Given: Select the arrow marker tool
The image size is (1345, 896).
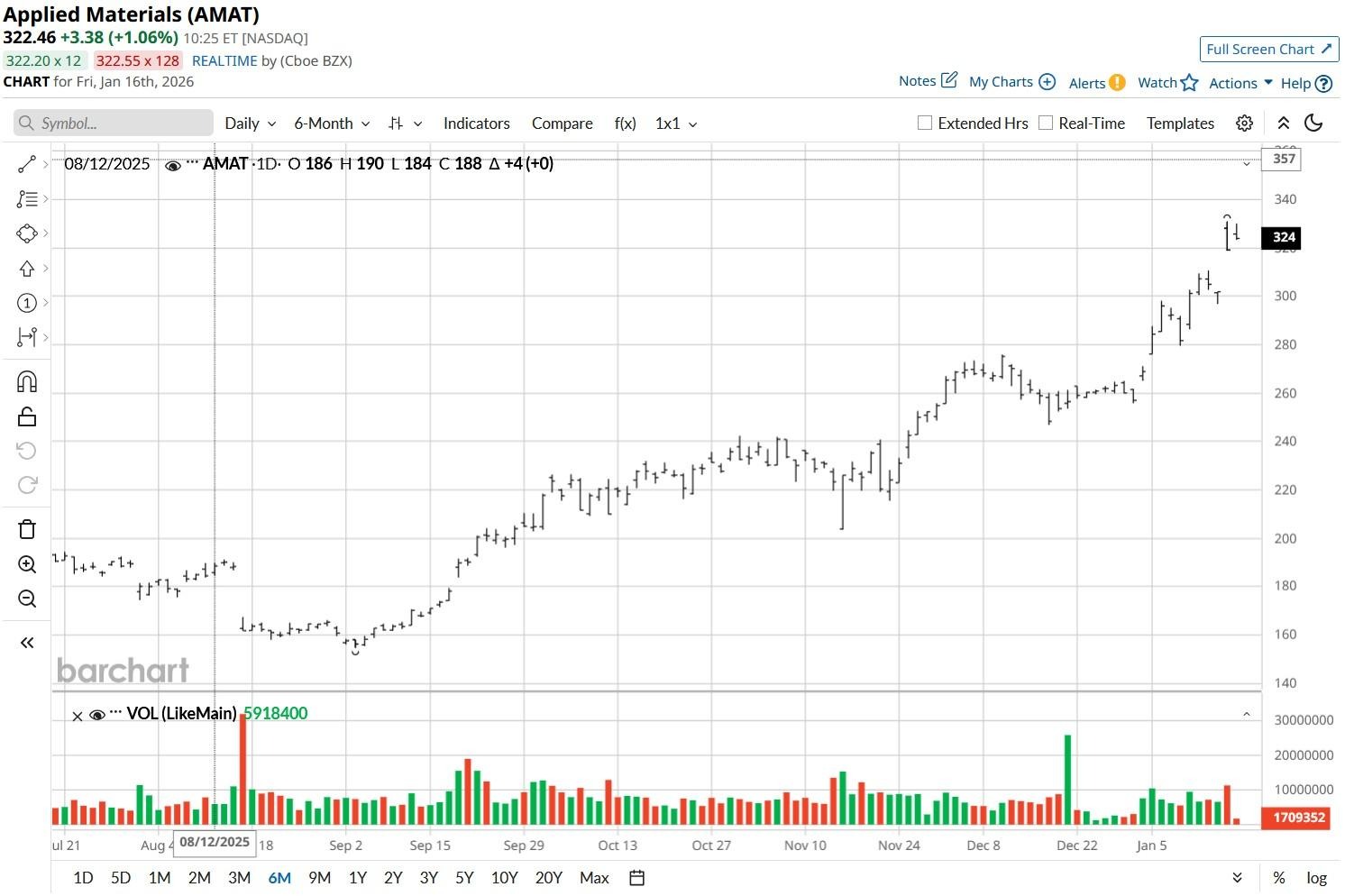Looking at the screenshot, I should [x=26, y=269].
